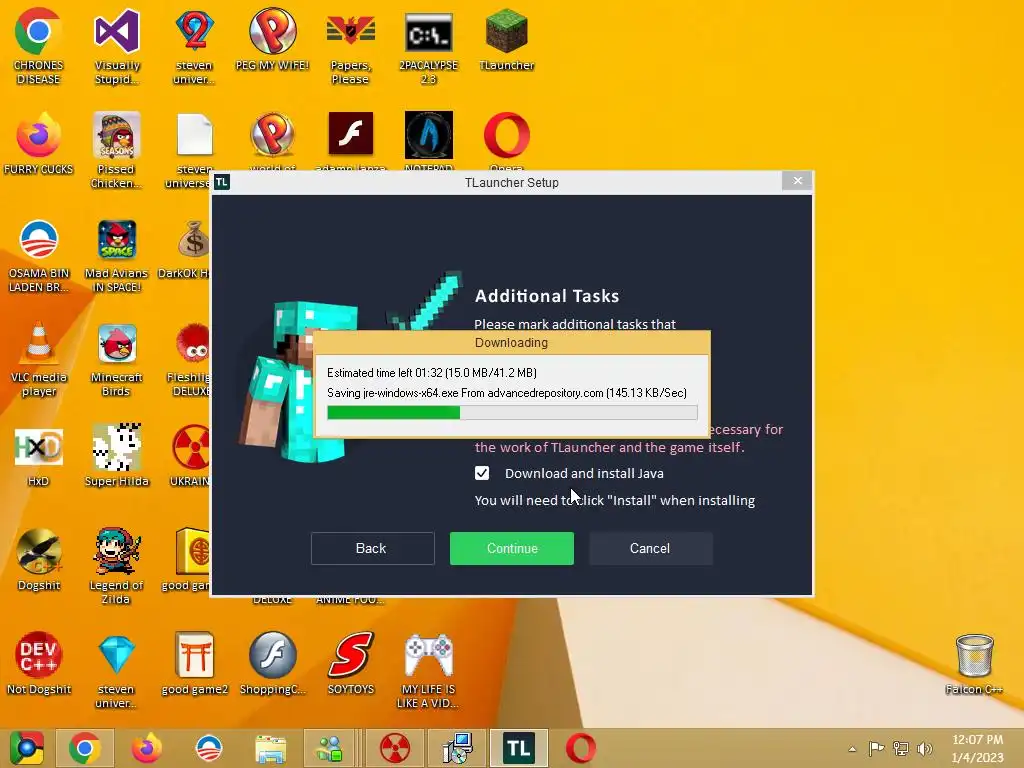Switch to the TL TLauncher taskbar button

point(519,748)
